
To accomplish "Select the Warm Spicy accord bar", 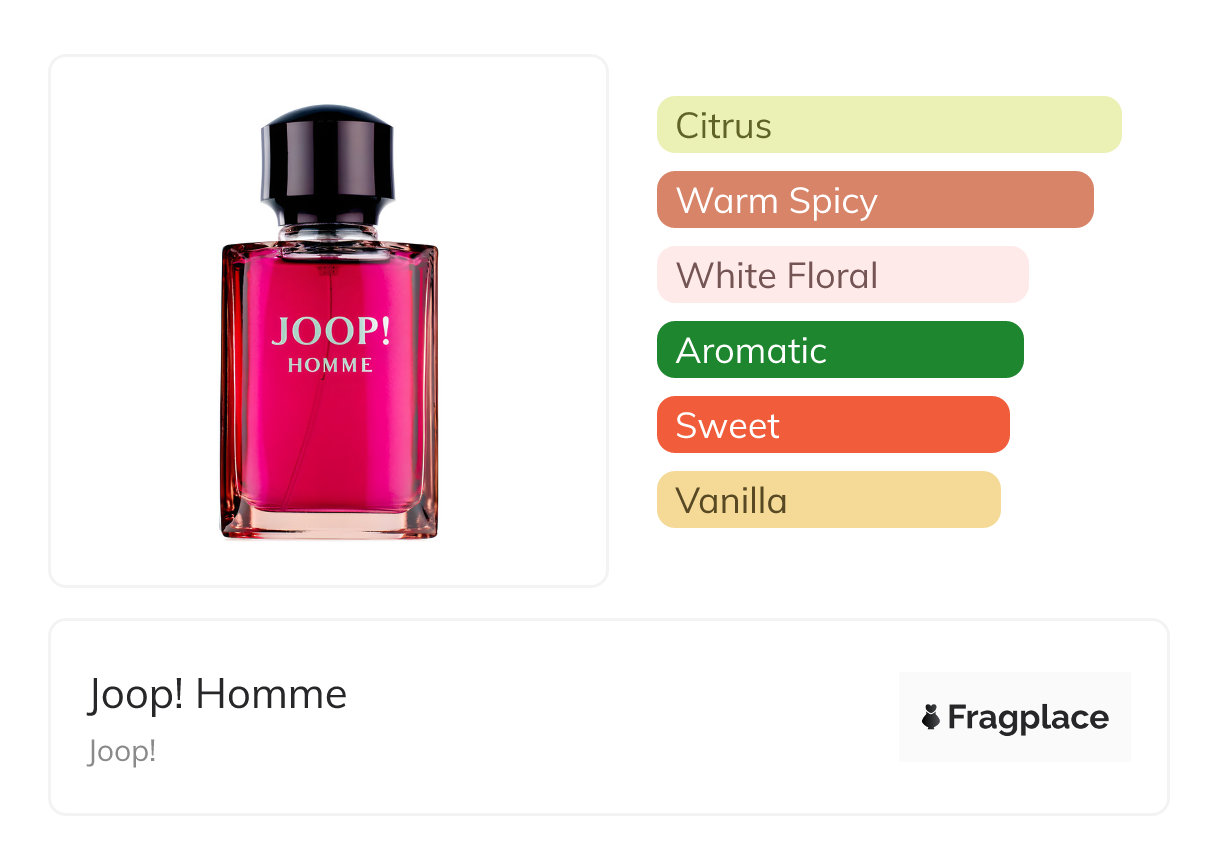I will 875,200.
